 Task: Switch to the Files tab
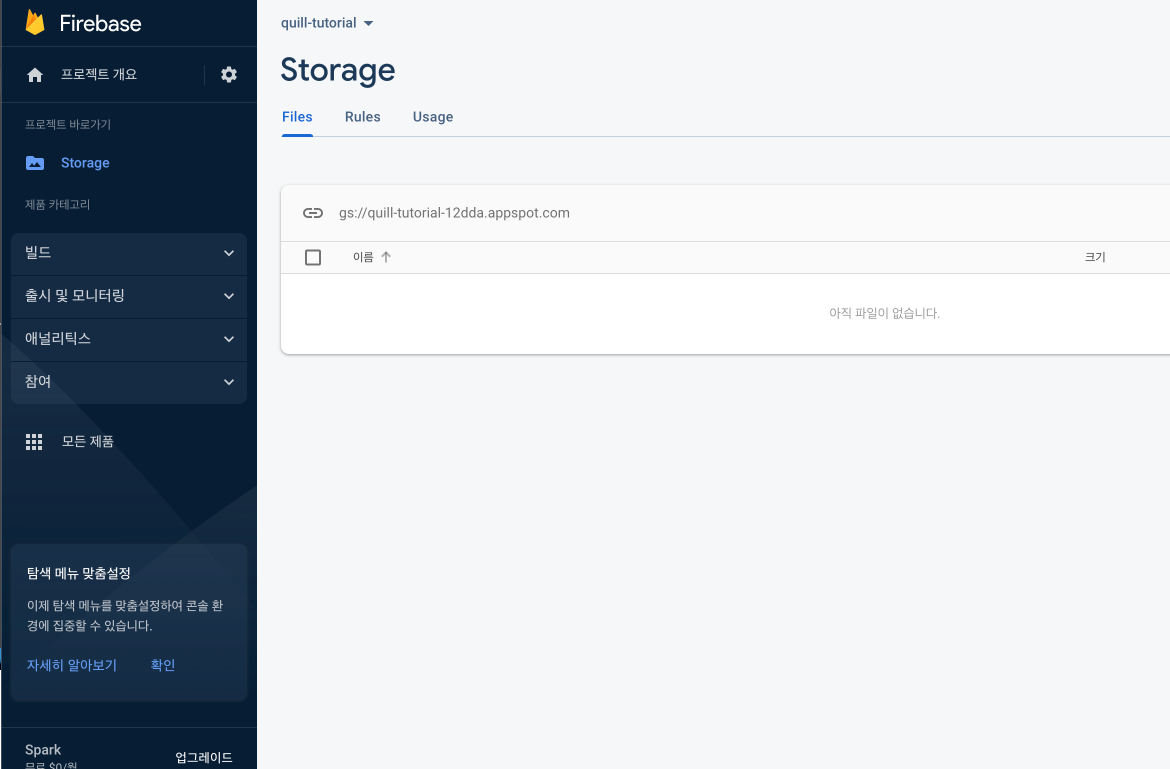[297, 117]
